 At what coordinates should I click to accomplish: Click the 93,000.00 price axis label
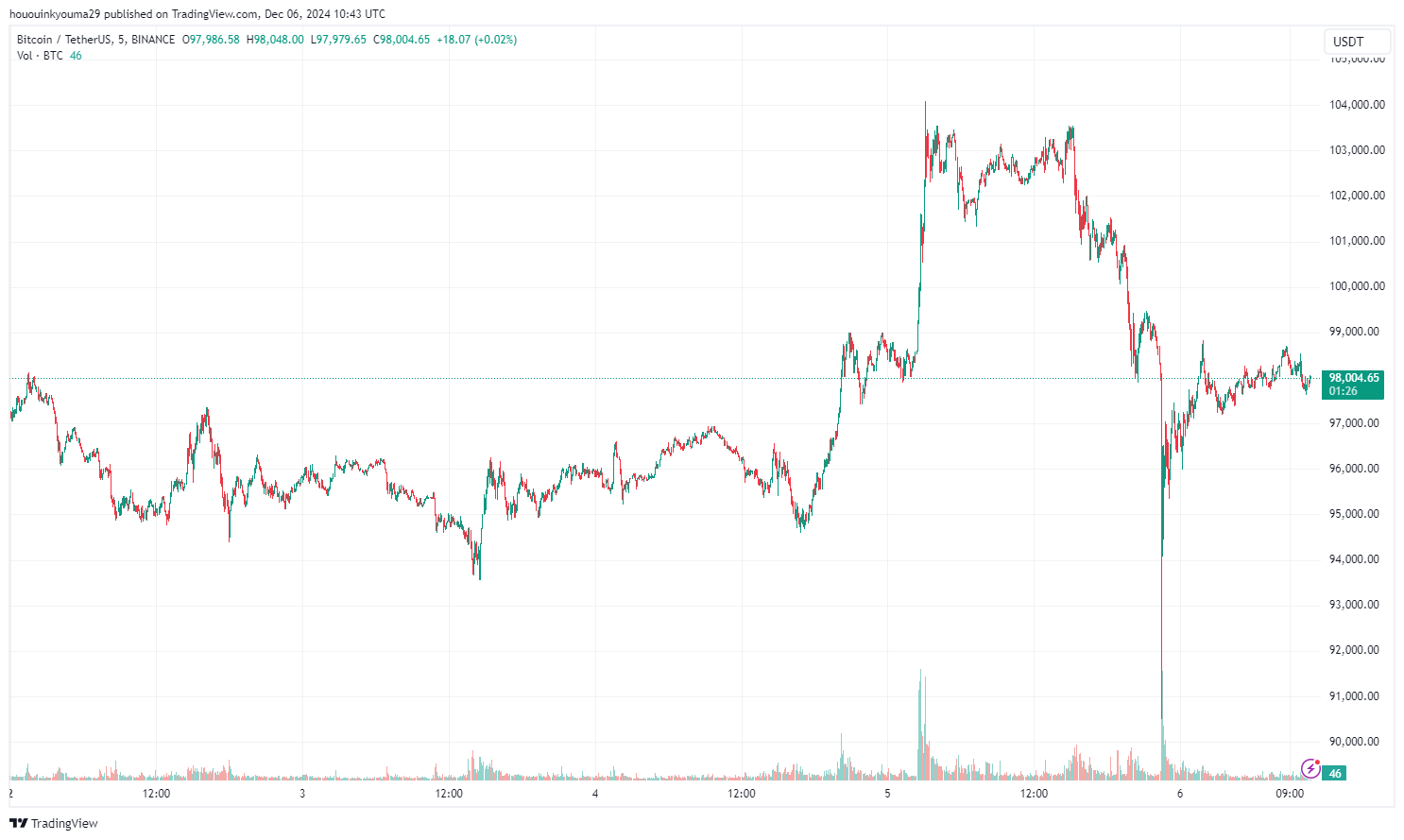(1354, 605)
